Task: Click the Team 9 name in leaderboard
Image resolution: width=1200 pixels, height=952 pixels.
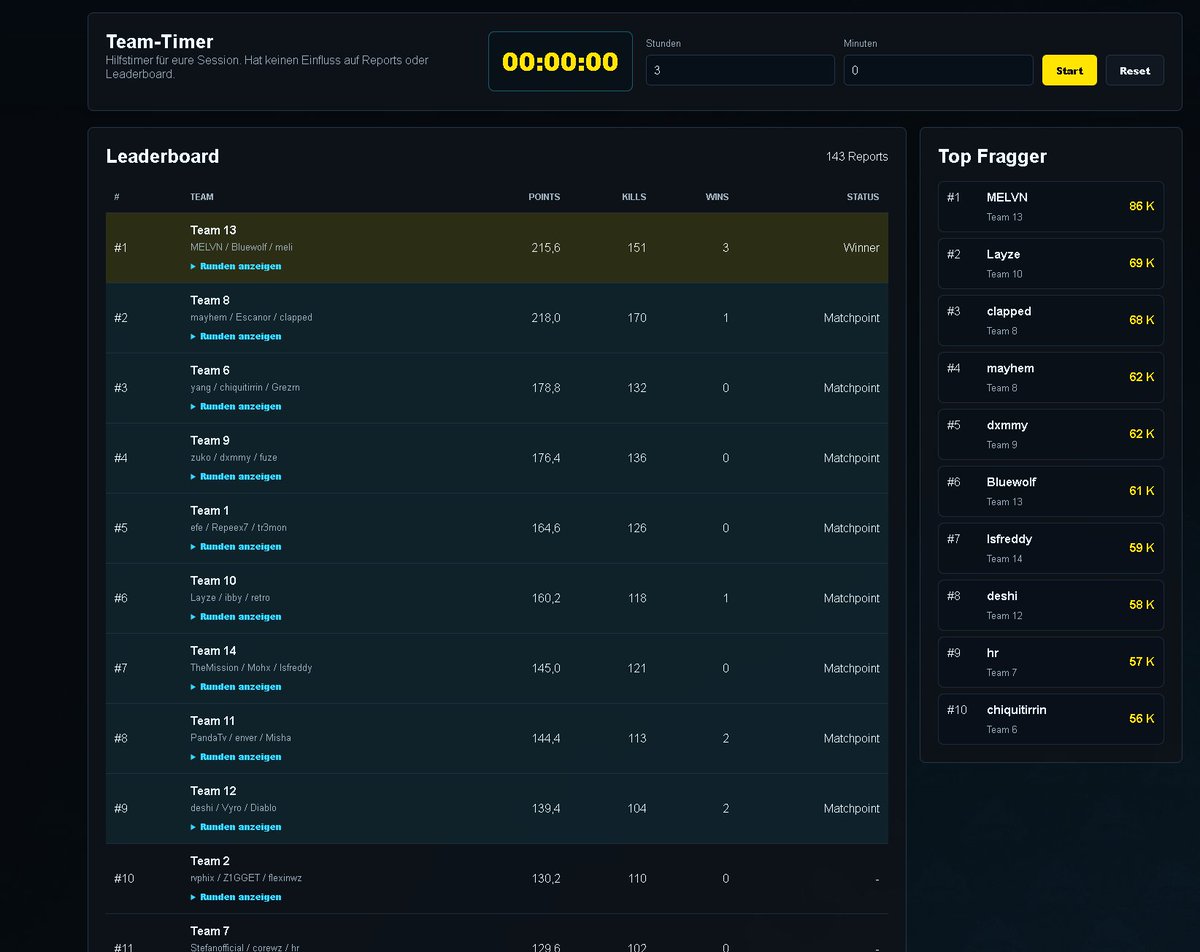Action: tap(210, 440)
